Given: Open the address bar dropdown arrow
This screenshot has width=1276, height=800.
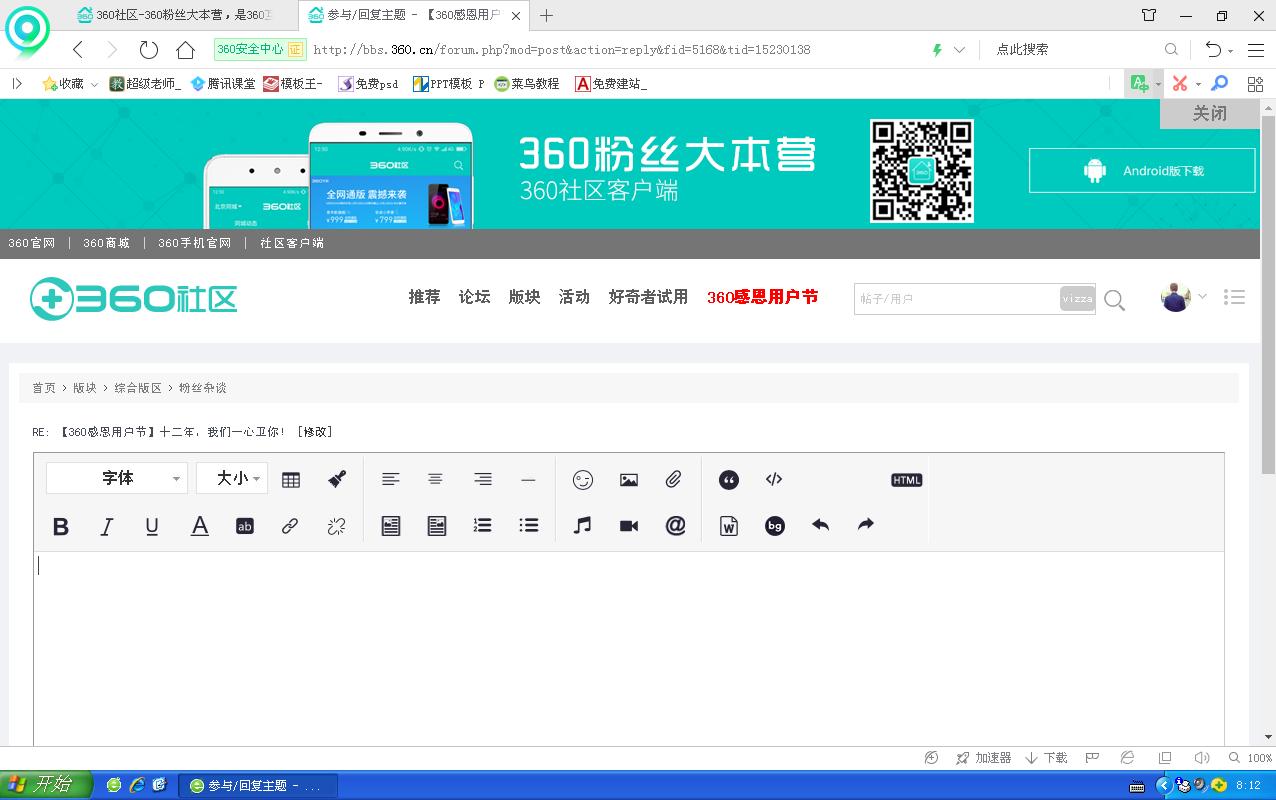Looking at the screenshot, I should (959, 50).
